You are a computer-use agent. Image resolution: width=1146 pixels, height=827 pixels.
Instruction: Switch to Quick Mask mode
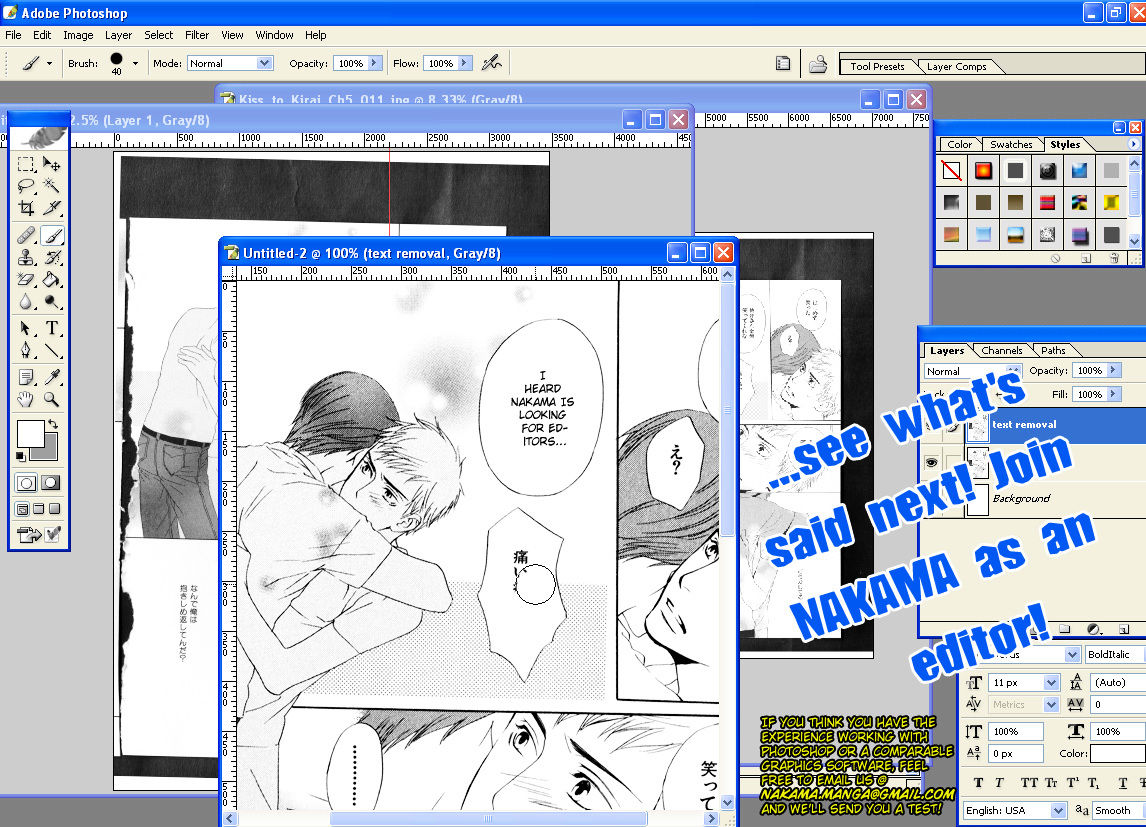click(51, 483)
